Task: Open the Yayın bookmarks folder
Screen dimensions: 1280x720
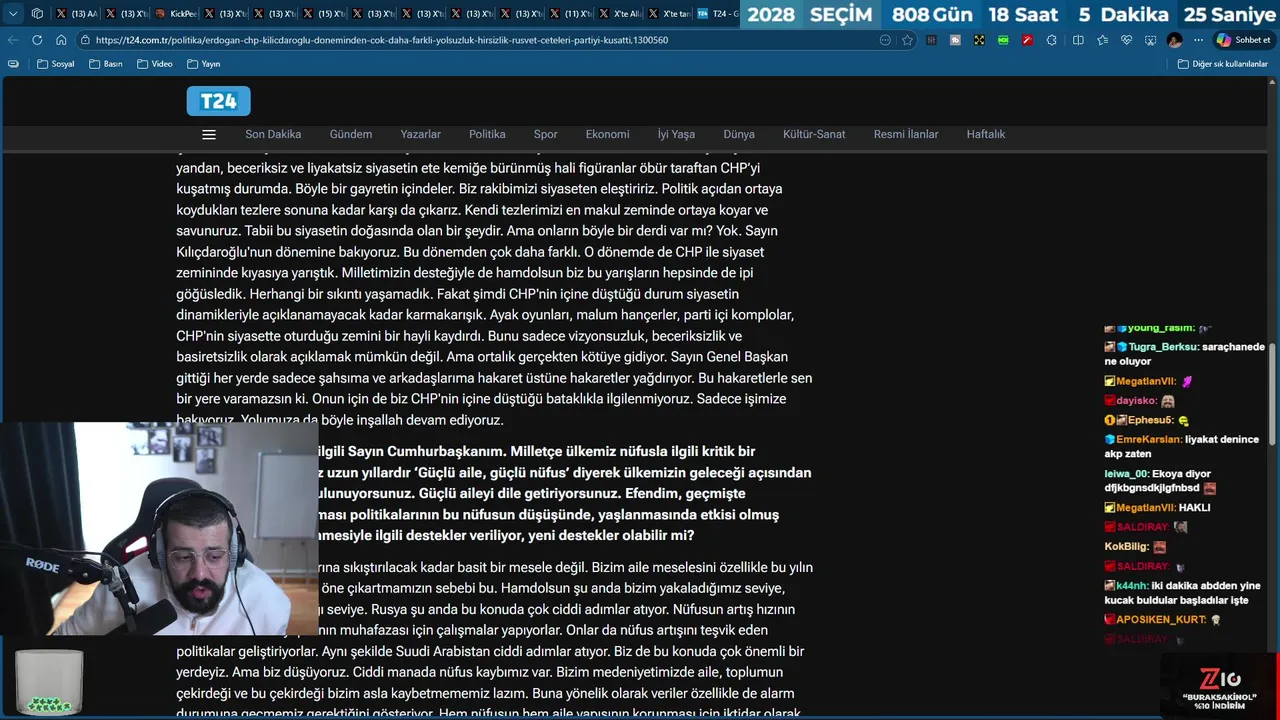Action: [204, 64]
